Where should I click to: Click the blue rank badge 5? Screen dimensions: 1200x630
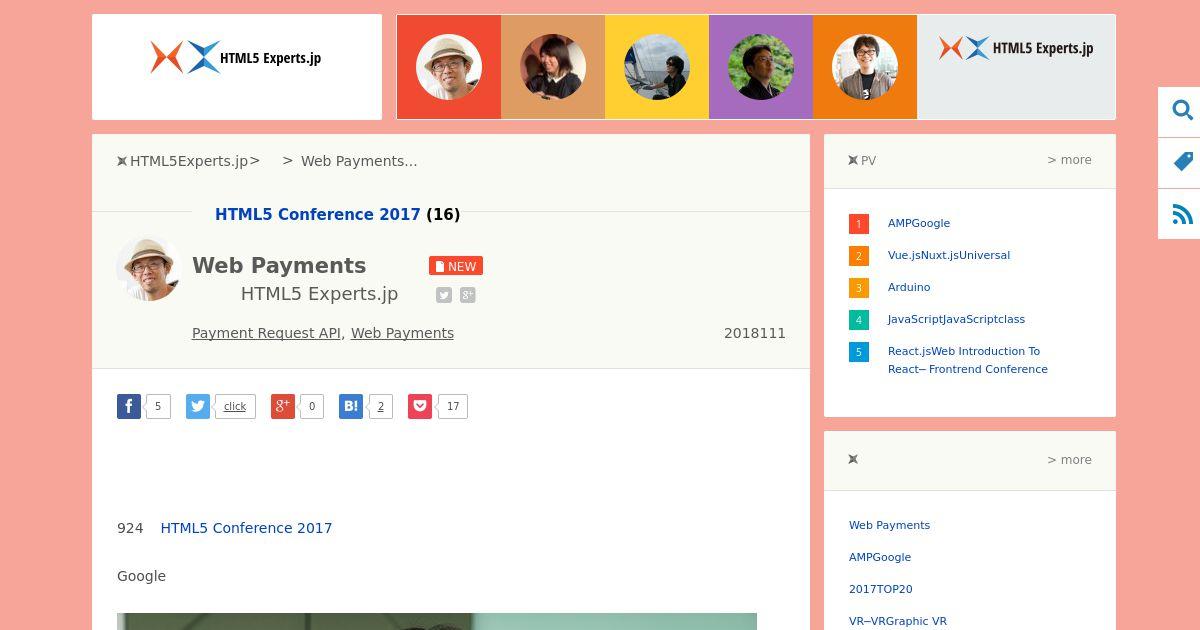tap(858, 352)
